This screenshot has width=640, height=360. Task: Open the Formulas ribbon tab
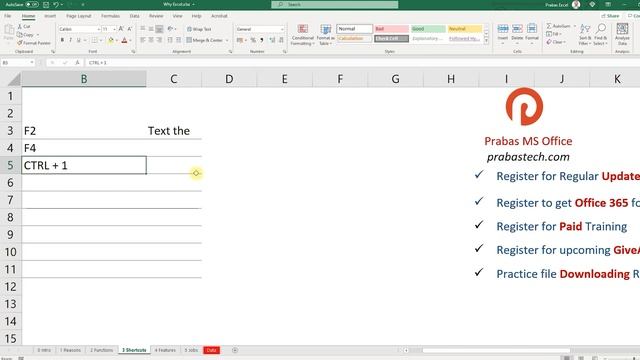[110, 16]
